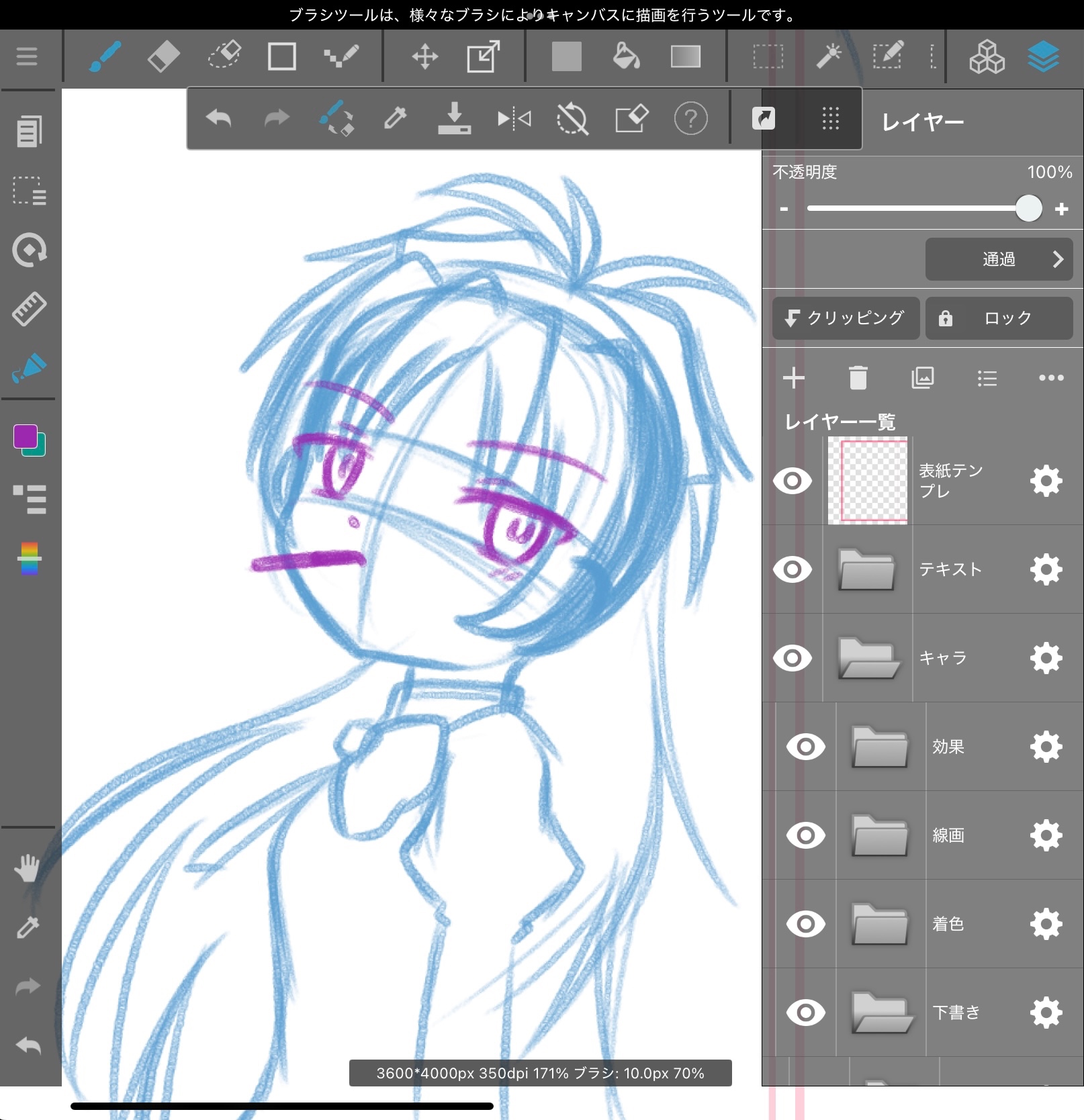
Task: Click the flip horizontal icon
Action: tap(514, 120)
